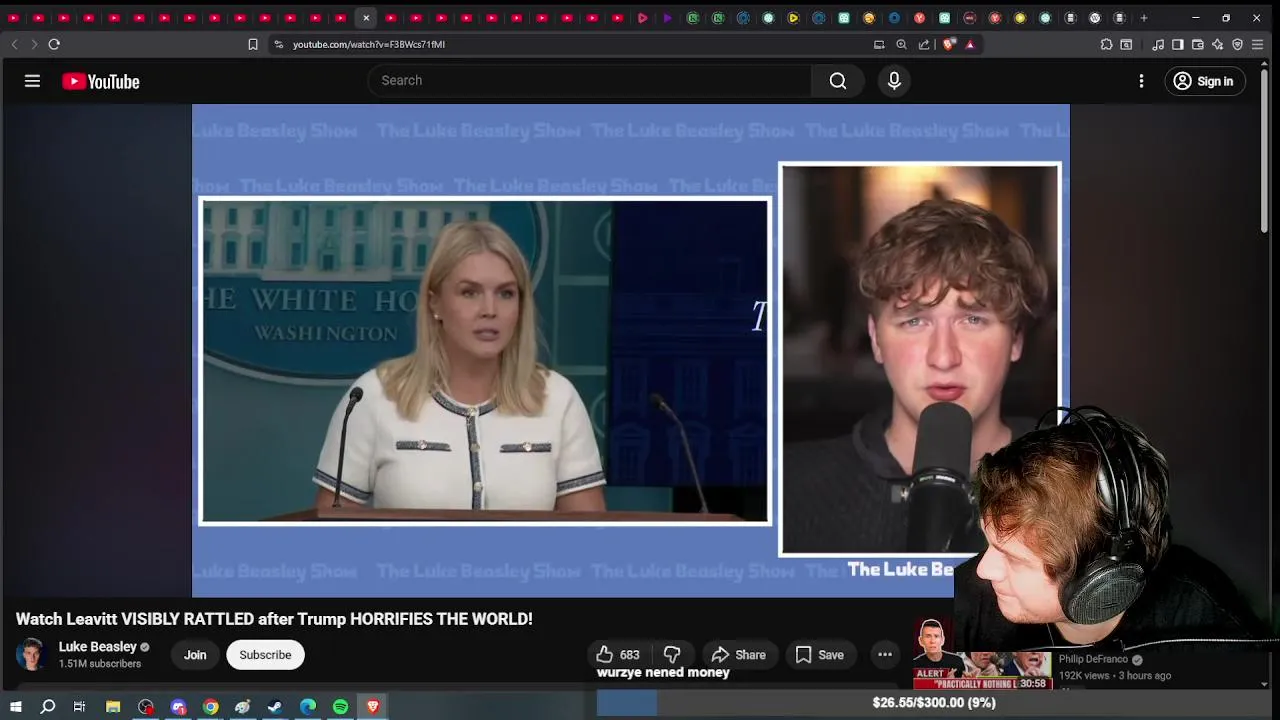
Task: Open Brave Wallet icon
Action: pos(1198,44)
